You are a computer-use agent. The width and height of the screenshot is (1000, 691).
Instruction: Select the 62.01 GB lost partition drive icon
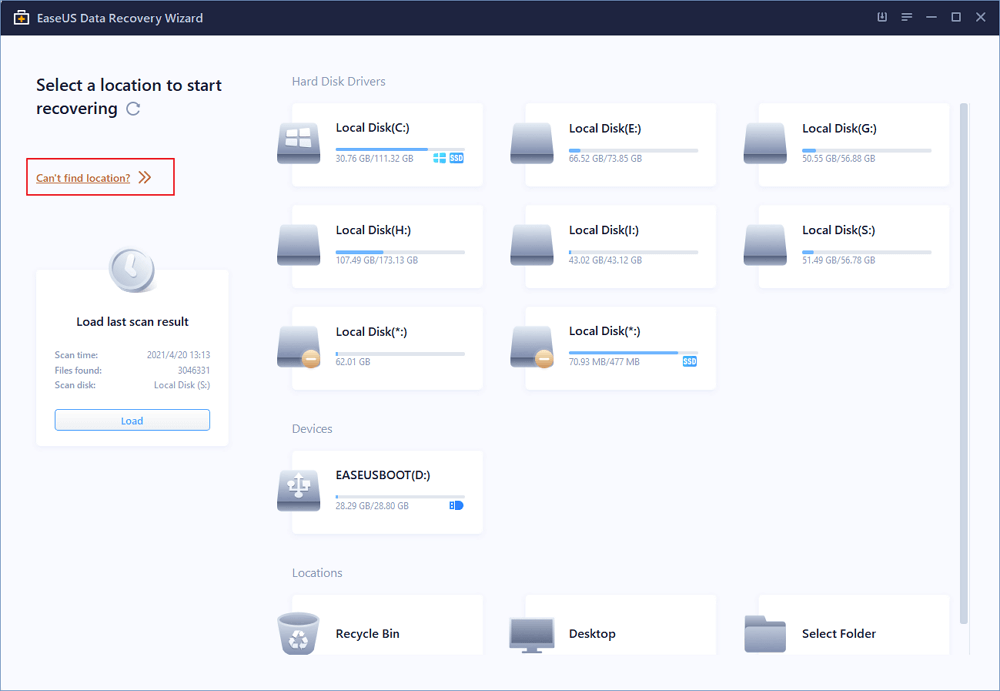[x=298, y=347]
